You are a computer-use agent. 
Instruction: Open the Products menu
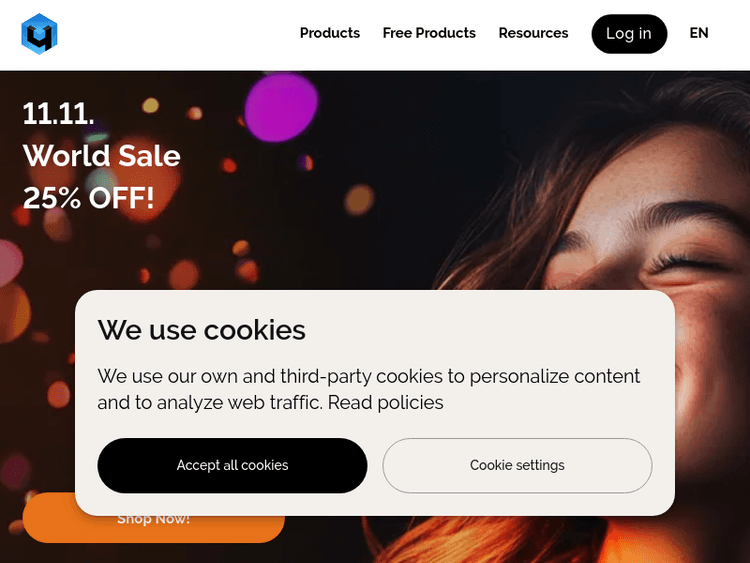(x=329, y=33)
